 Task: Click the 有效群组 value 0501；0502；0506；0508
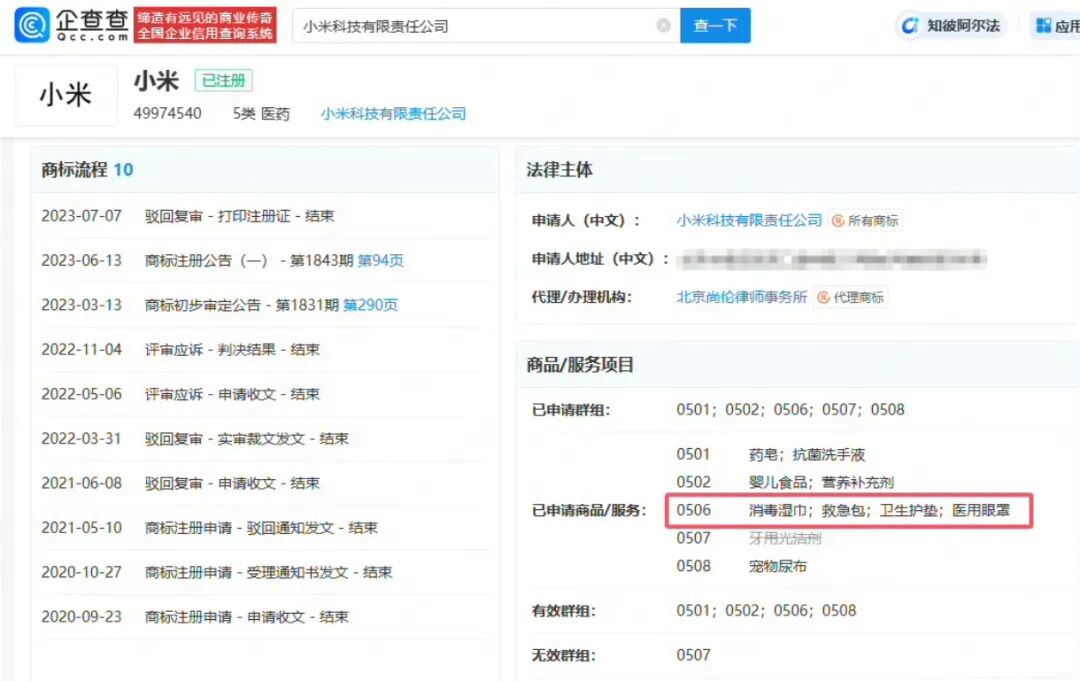[767, 611]
